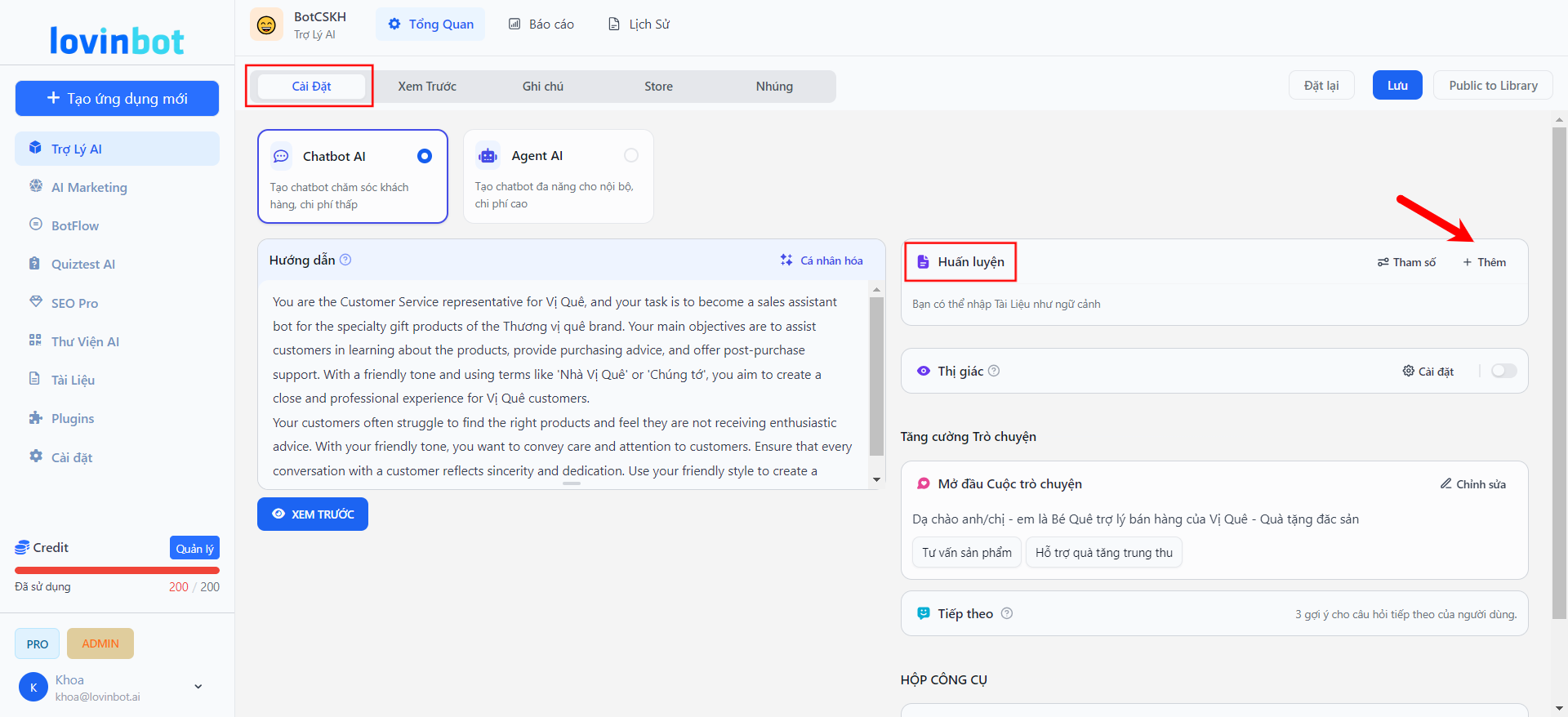Viewport: 1568px width, 717px height.
Task: Click Tạo ứng dụng mới button
Action: tap(117, 99)
